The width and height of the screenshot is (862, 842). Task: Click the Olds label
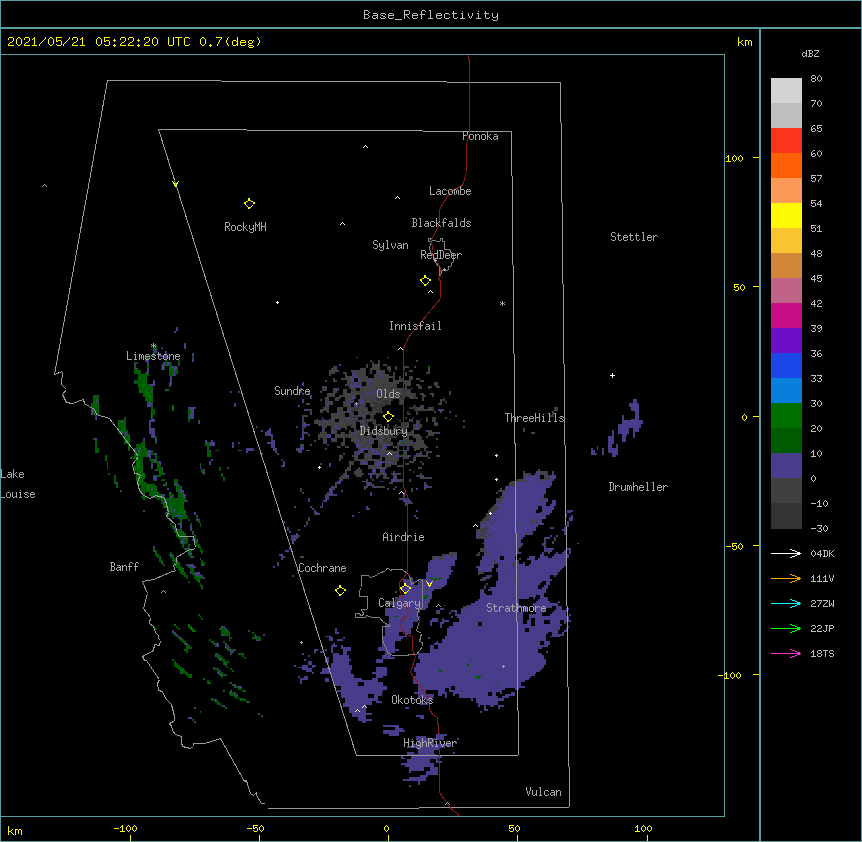pos(388,394)
